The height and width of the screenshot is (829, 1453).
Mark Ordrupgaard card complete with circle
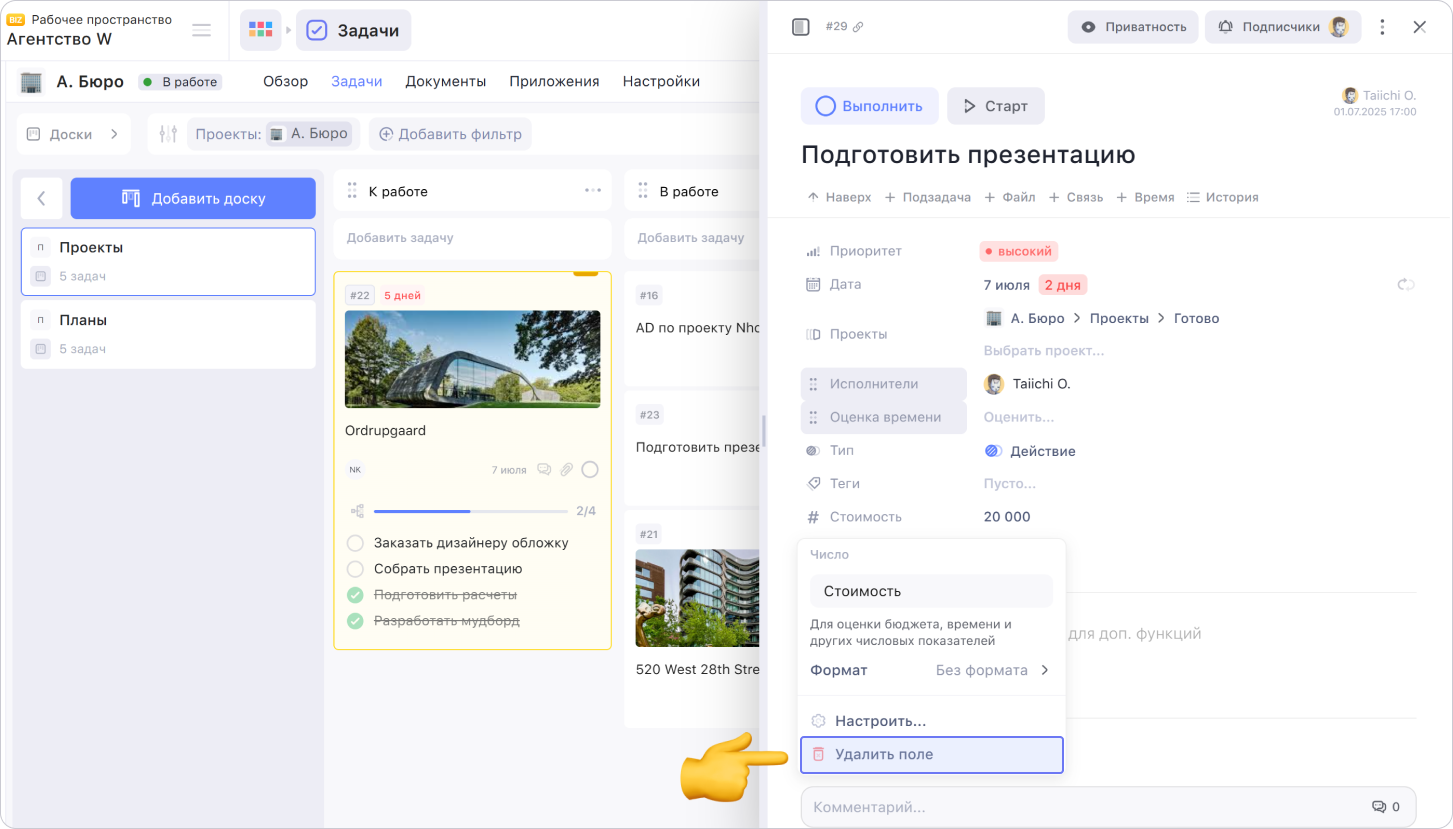click(590, 469)
